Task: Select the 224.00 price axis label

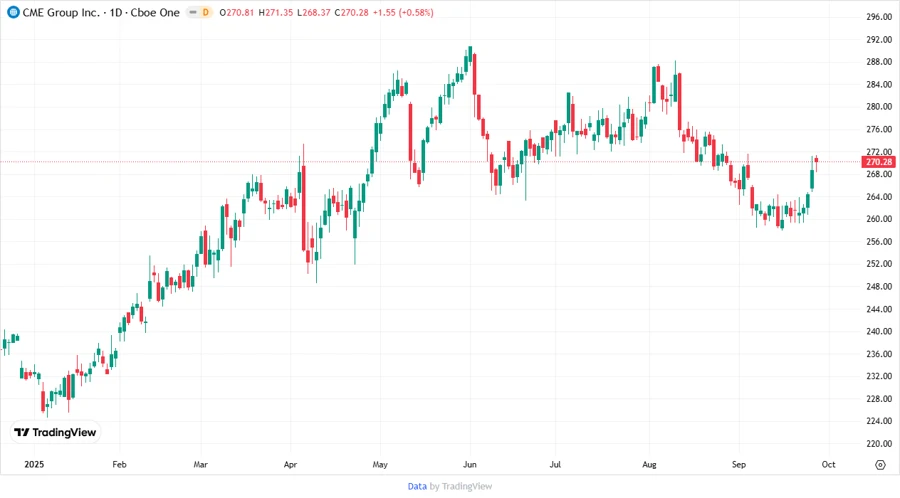Action: point(879,421)
